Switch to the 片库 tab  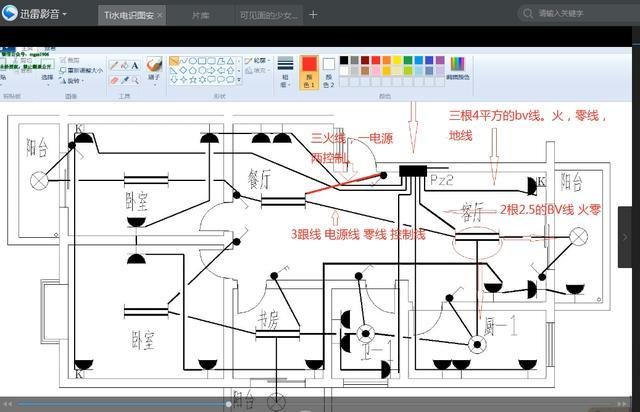coord(200,15)
